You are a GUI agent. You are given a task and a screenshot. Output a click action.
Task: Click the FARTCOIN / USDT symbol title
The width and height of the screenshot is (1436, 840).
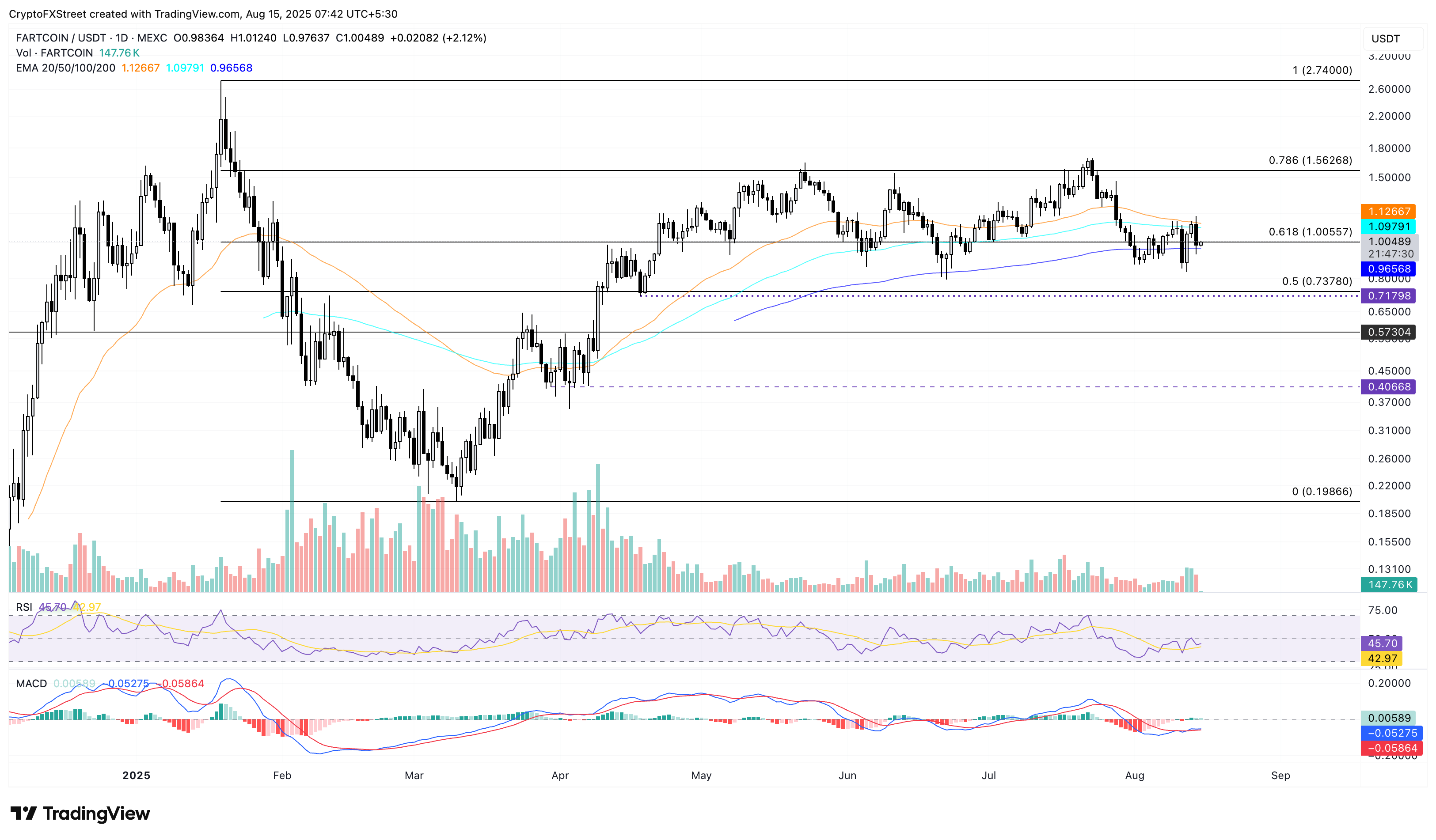coord(61,38)
